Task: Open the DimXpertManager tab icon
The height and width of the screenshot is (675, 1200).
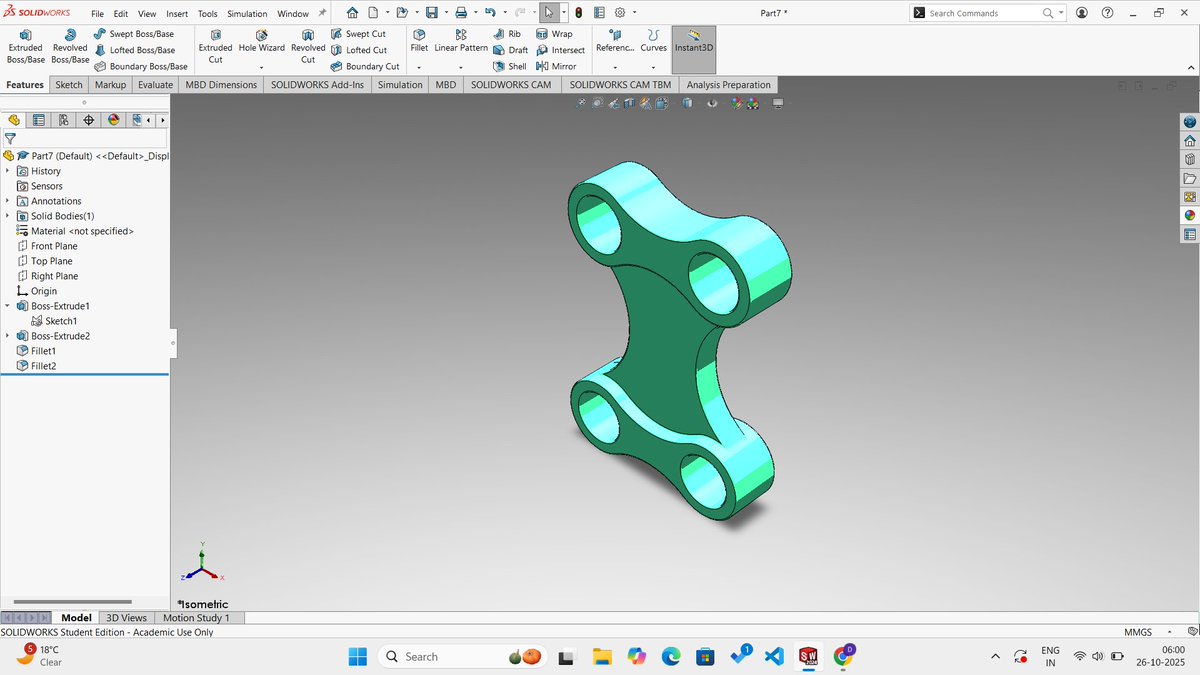Action: 88,120
